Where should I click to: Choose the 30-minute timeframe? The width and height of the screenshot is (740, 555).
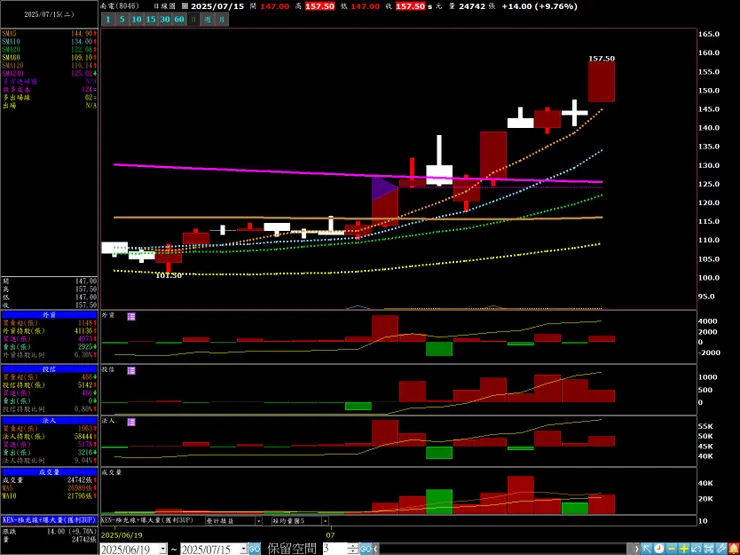[x=165, y=19]
